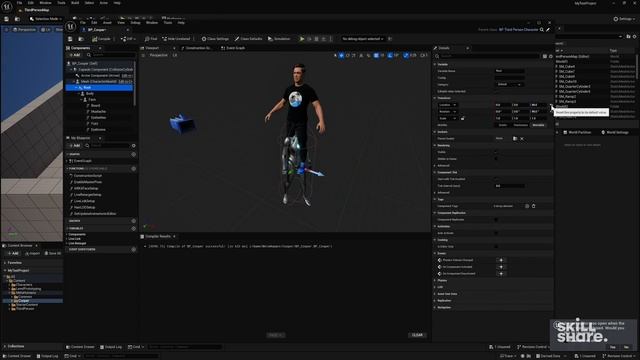Click the trash icon for Component Tags
Screen dimensions: 640x360
click(533, 206)
